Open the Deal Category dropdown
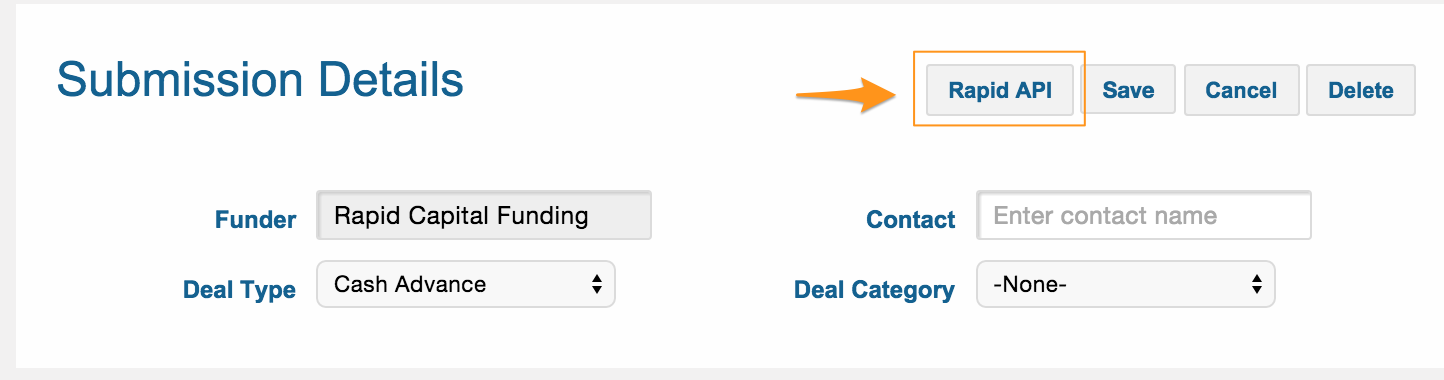1444x380 pixels. (1126, 284)
